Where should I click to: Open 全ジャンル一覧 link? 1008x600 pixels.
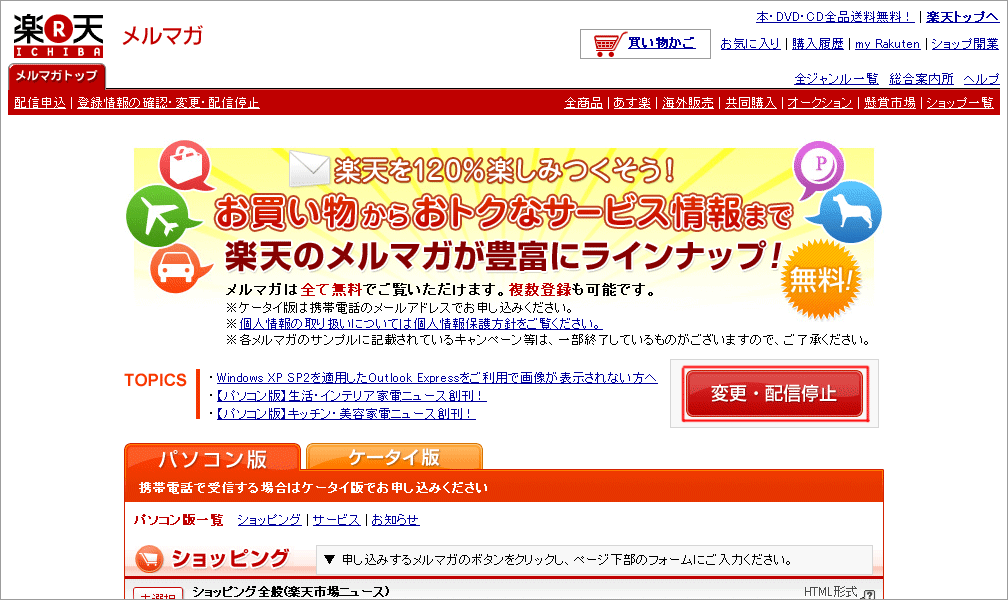click(x=836, y=78)
